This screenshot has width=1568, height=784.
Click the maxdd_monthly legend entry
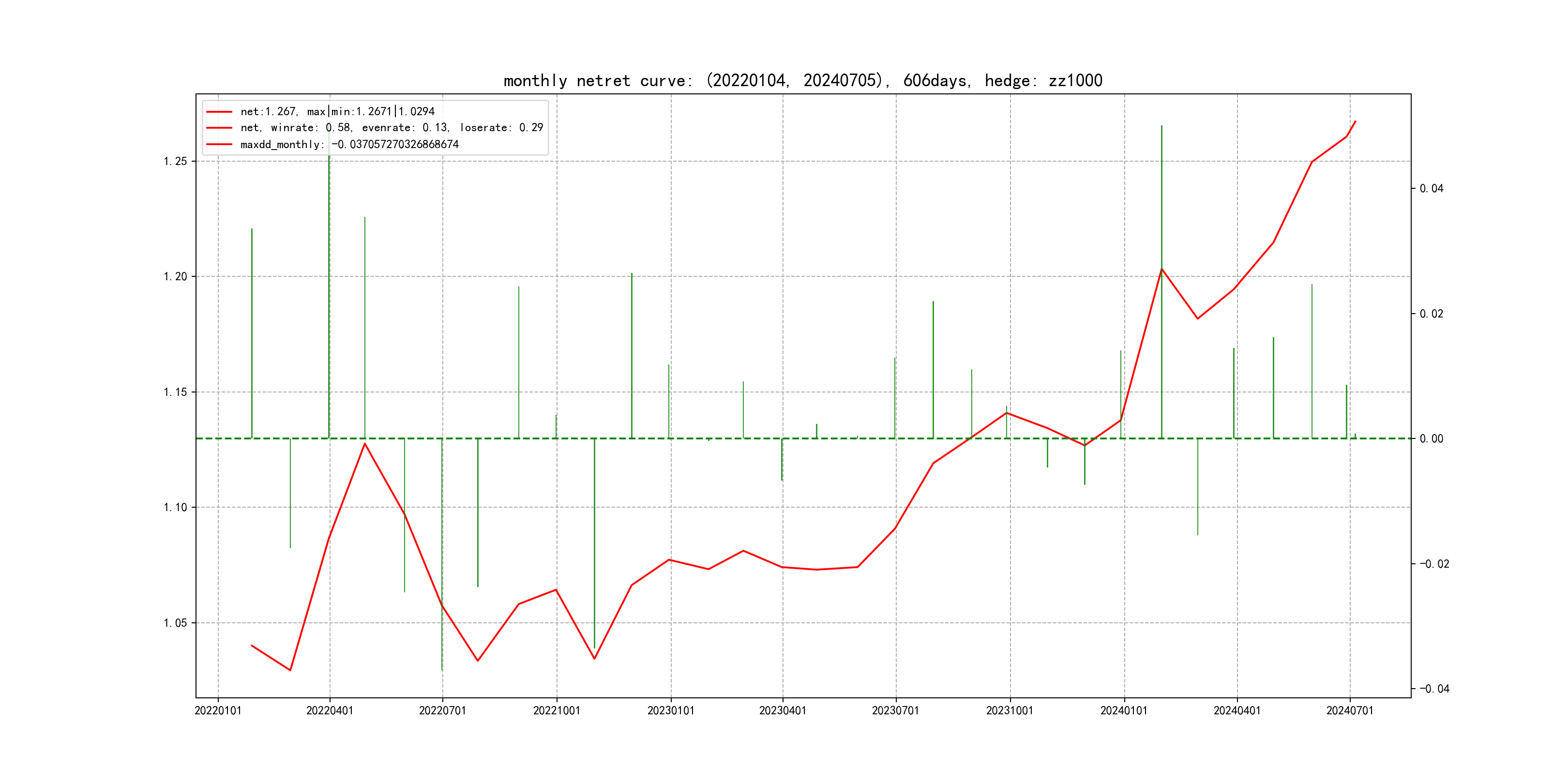(349, 144)
